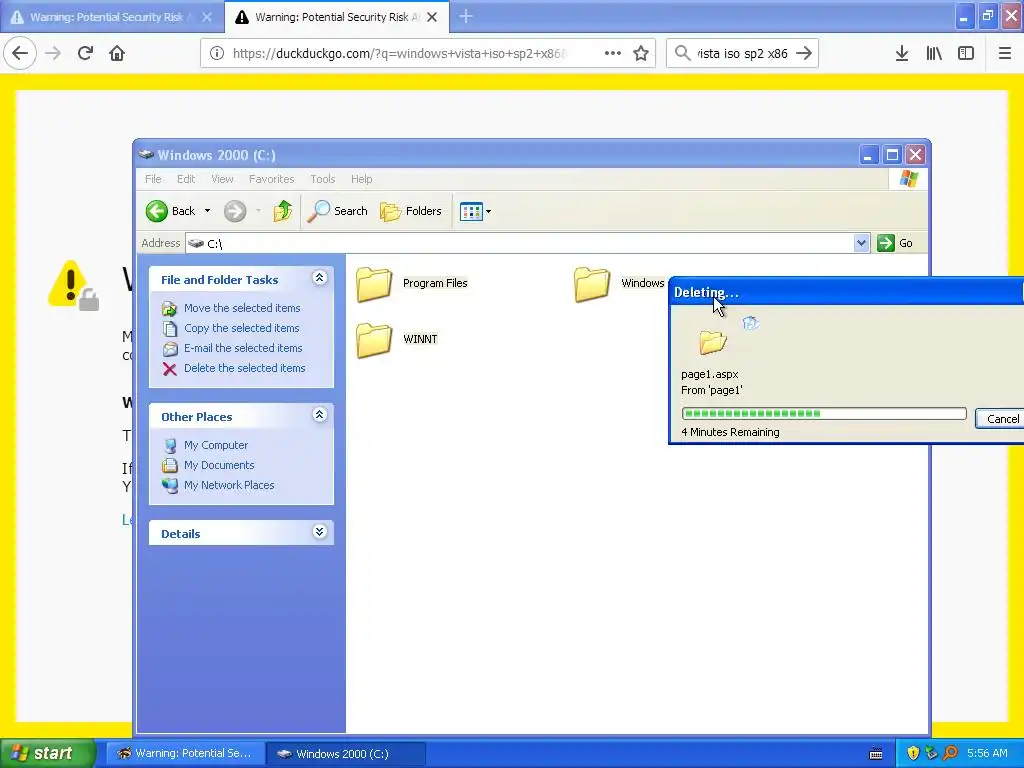Toggle the Folders pane
The width and height of the screenshot is (1024, 768).
411,211
